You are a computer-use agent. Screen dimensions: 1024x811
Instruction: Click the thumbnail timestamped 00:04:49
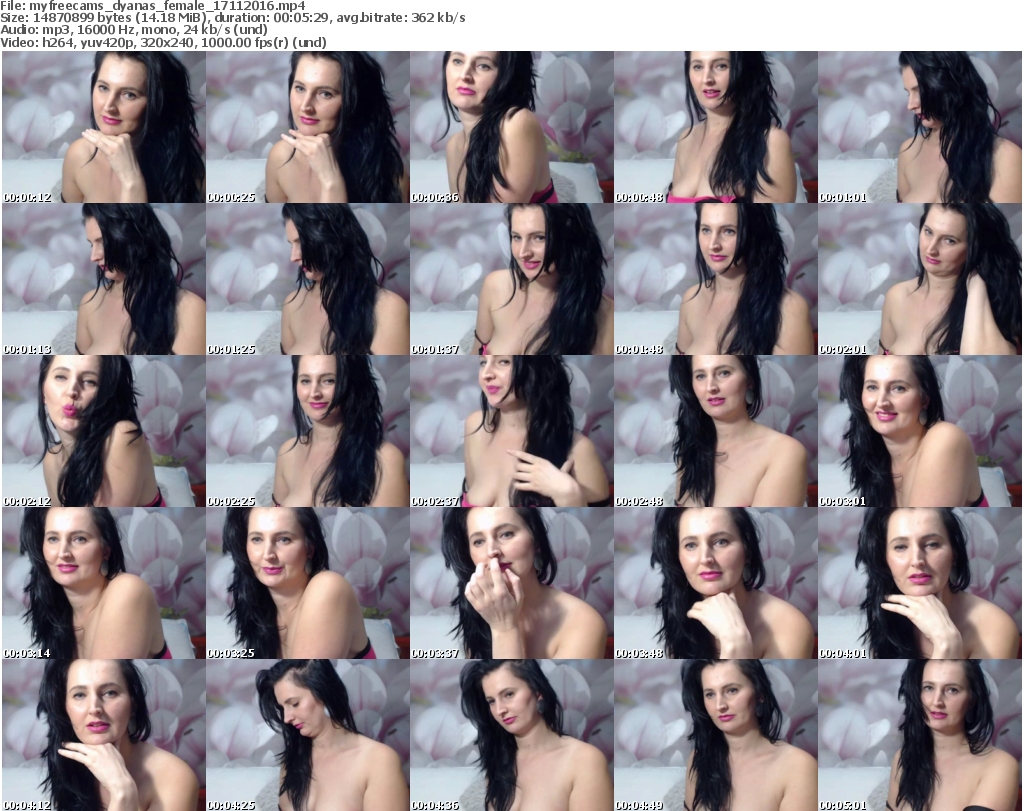coord(715,735)
